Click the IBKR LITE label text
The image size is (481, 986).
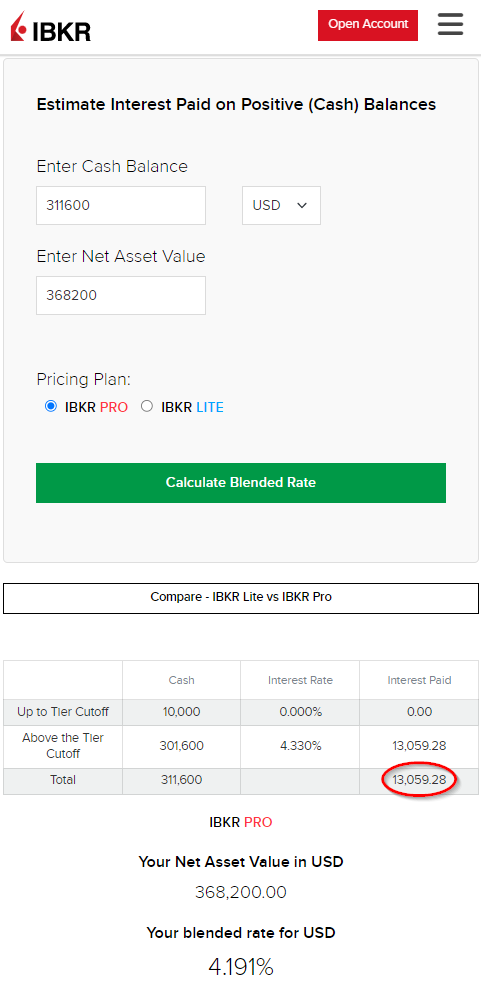(x=192, y=407)
